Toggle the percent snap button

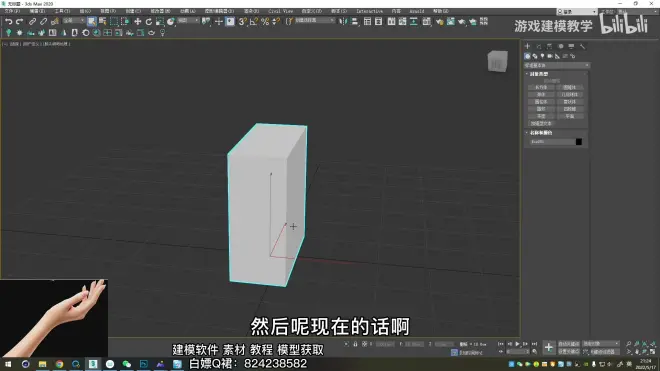[265, 21]
